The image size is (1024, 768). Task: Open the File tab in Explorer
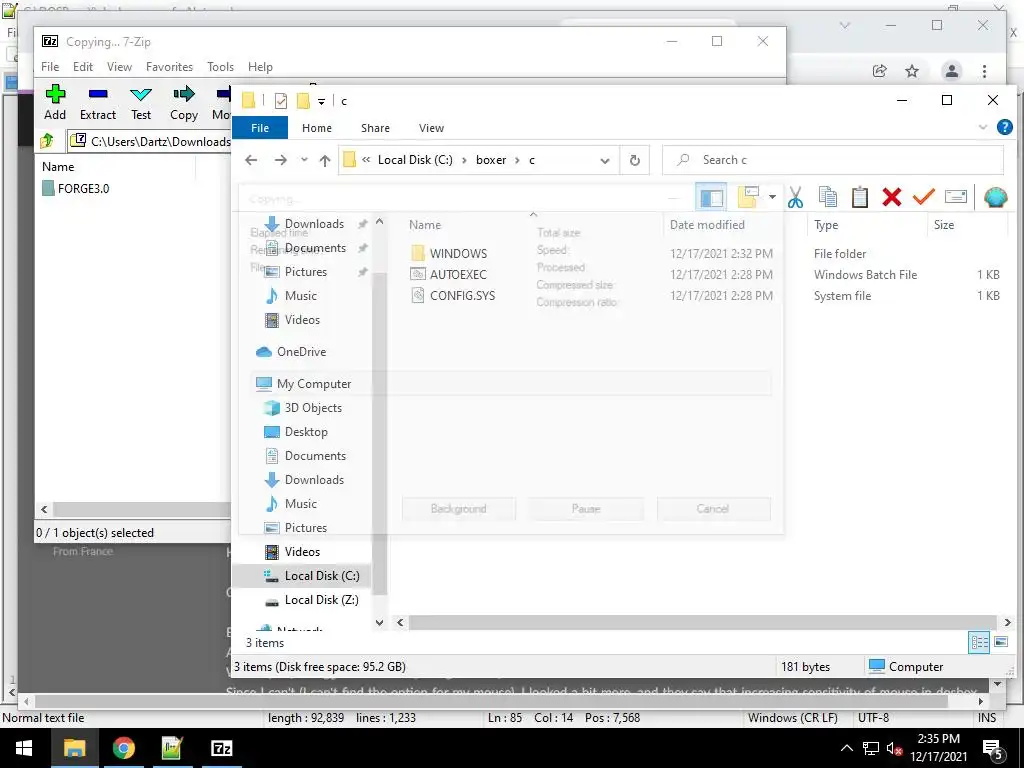[260, 128]
